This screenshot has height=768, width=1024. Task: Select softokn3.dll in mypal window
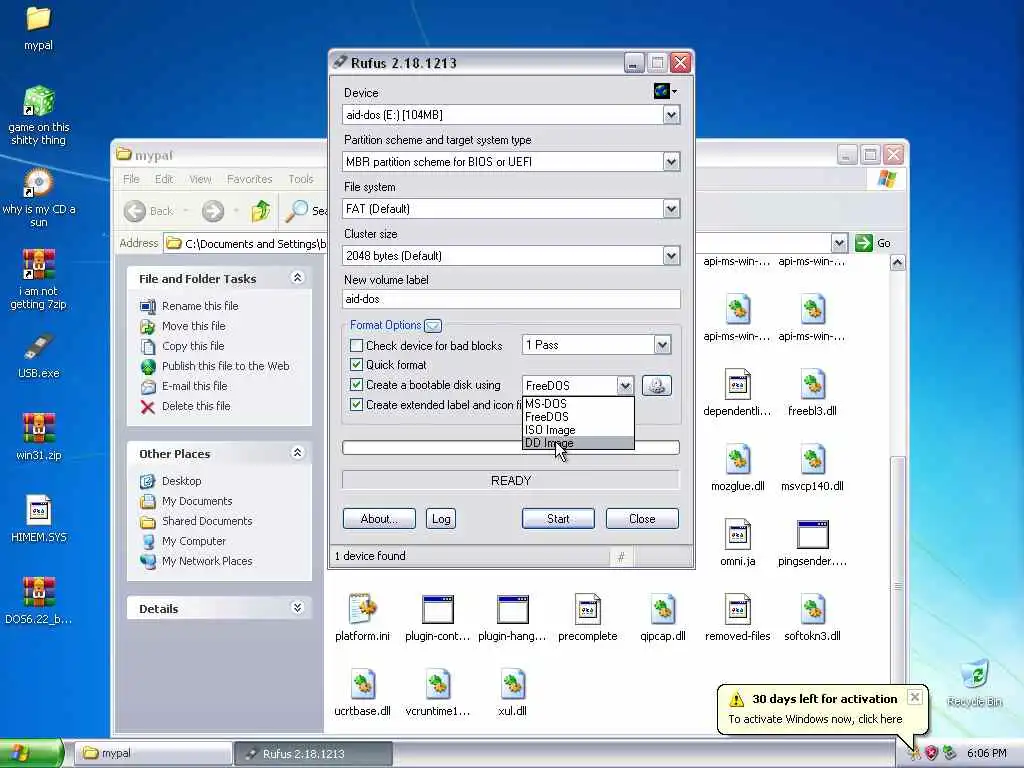tap(812, 618)
